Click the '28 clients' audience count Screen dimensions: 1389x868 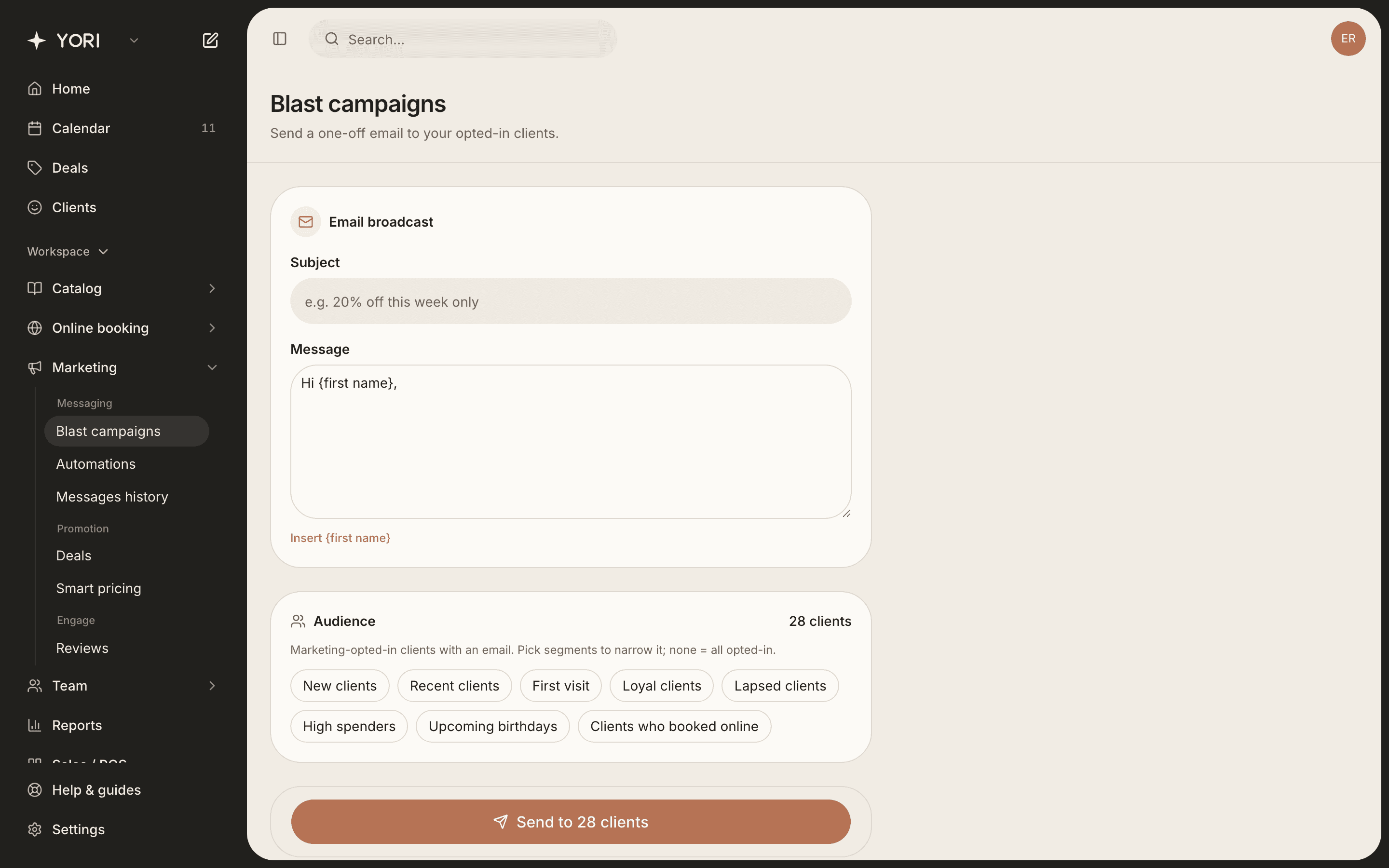tap(819, 621)
